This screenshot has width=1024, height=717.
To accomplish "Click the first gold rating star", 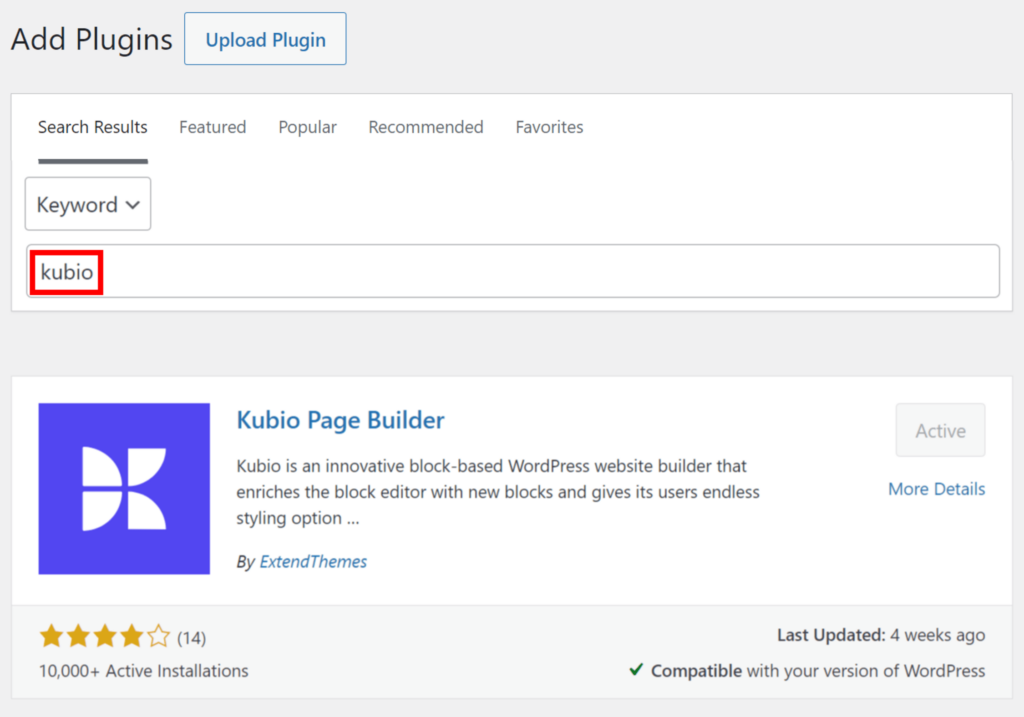I will point(51,635).
